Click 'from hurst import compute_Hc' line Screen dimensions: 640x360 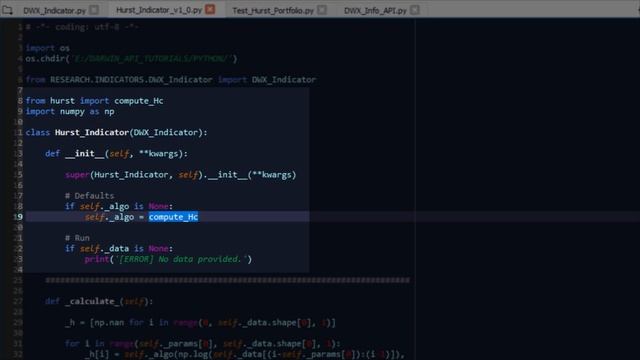94,100
